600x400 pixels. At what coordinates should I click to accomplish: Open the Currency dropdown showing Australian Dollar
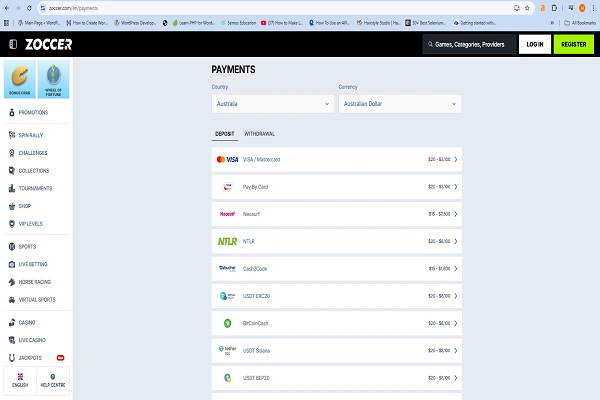tap(399, 104)
